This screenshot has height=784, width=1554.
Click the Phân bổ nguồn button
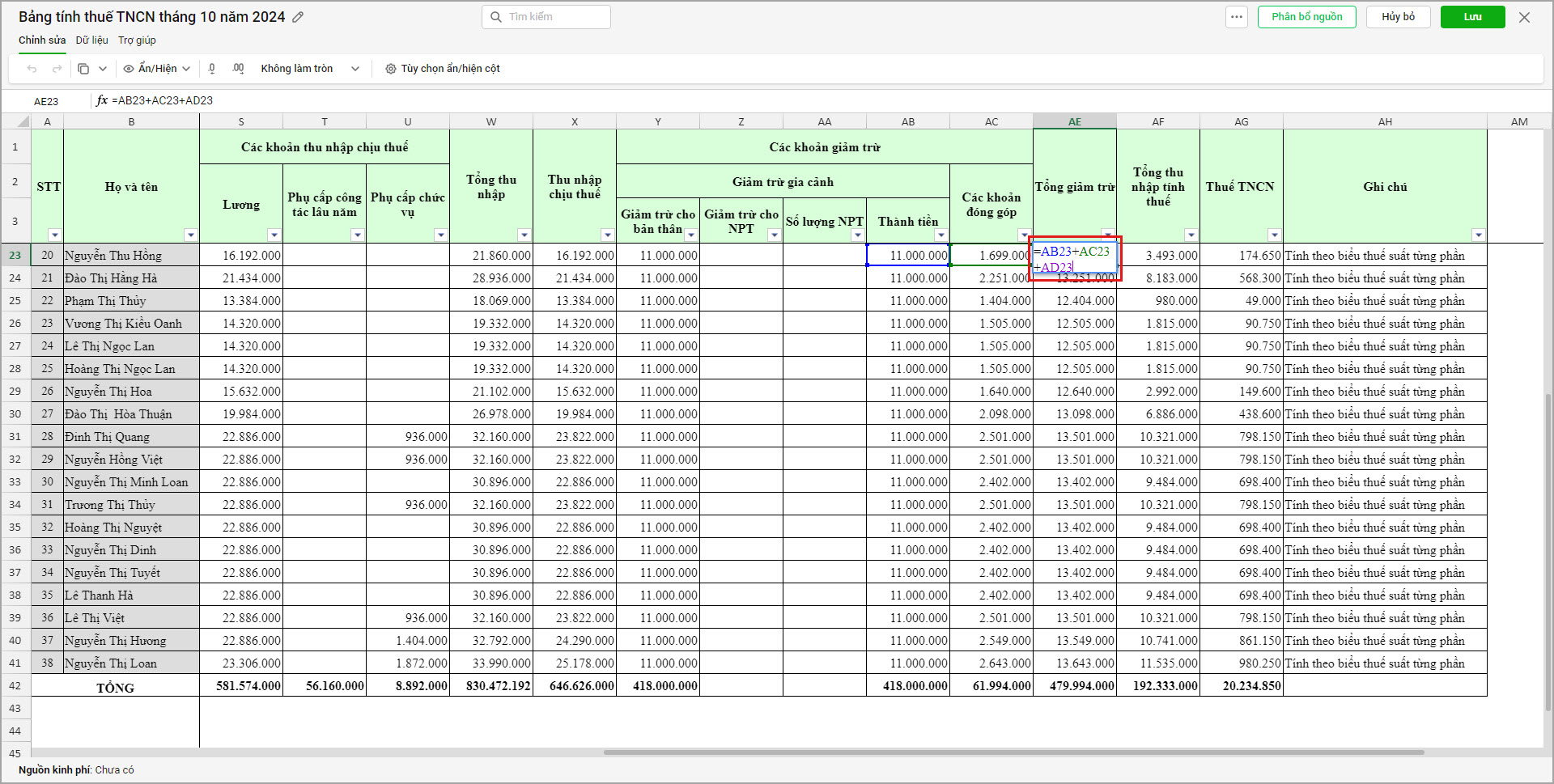click(1306, 17)
